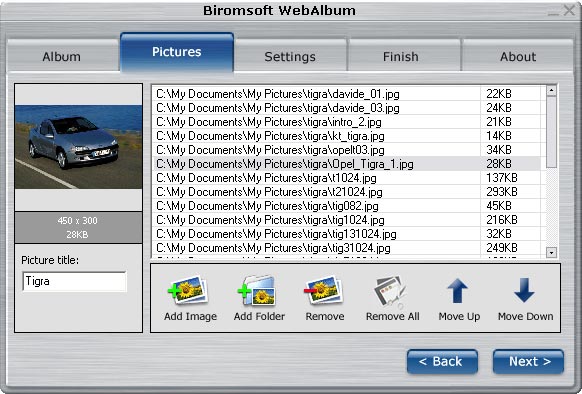Switch to the Pictures tab
This screenshot has width=582, height=394.
point(177,52)
